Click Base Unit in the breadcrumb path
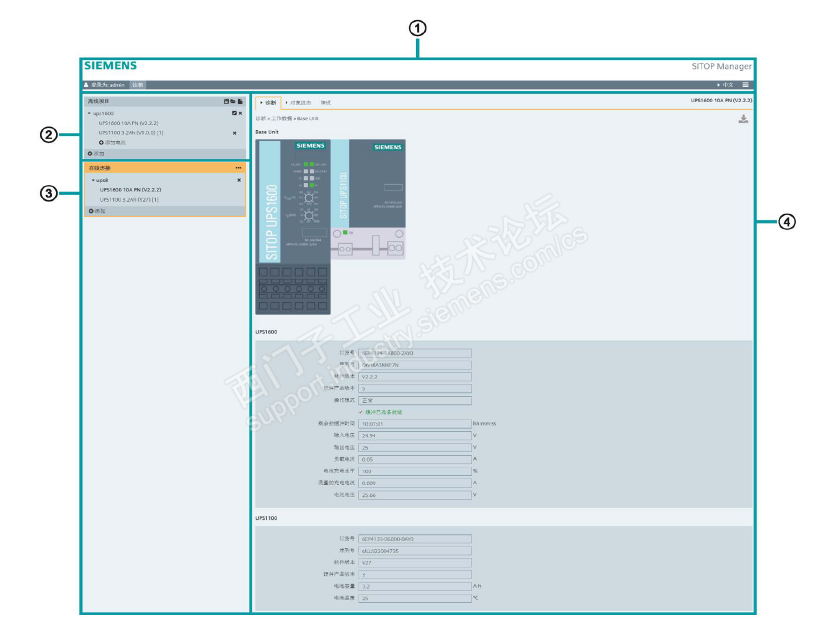This screenshot has width=813, height=625. [x=308, y=119]
